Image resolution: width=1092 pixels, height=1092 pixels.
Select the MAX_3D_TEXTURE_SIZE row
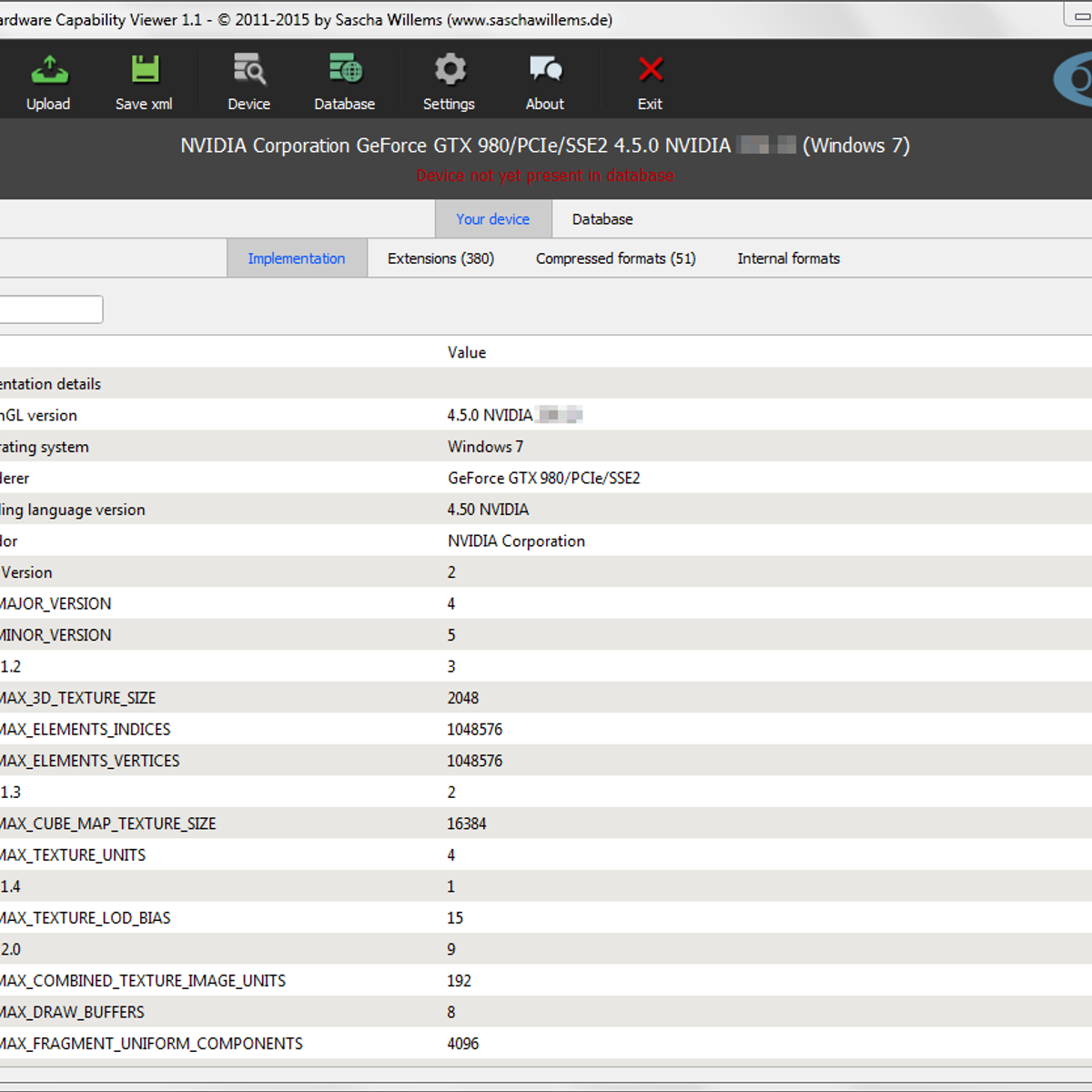(546, 698)
